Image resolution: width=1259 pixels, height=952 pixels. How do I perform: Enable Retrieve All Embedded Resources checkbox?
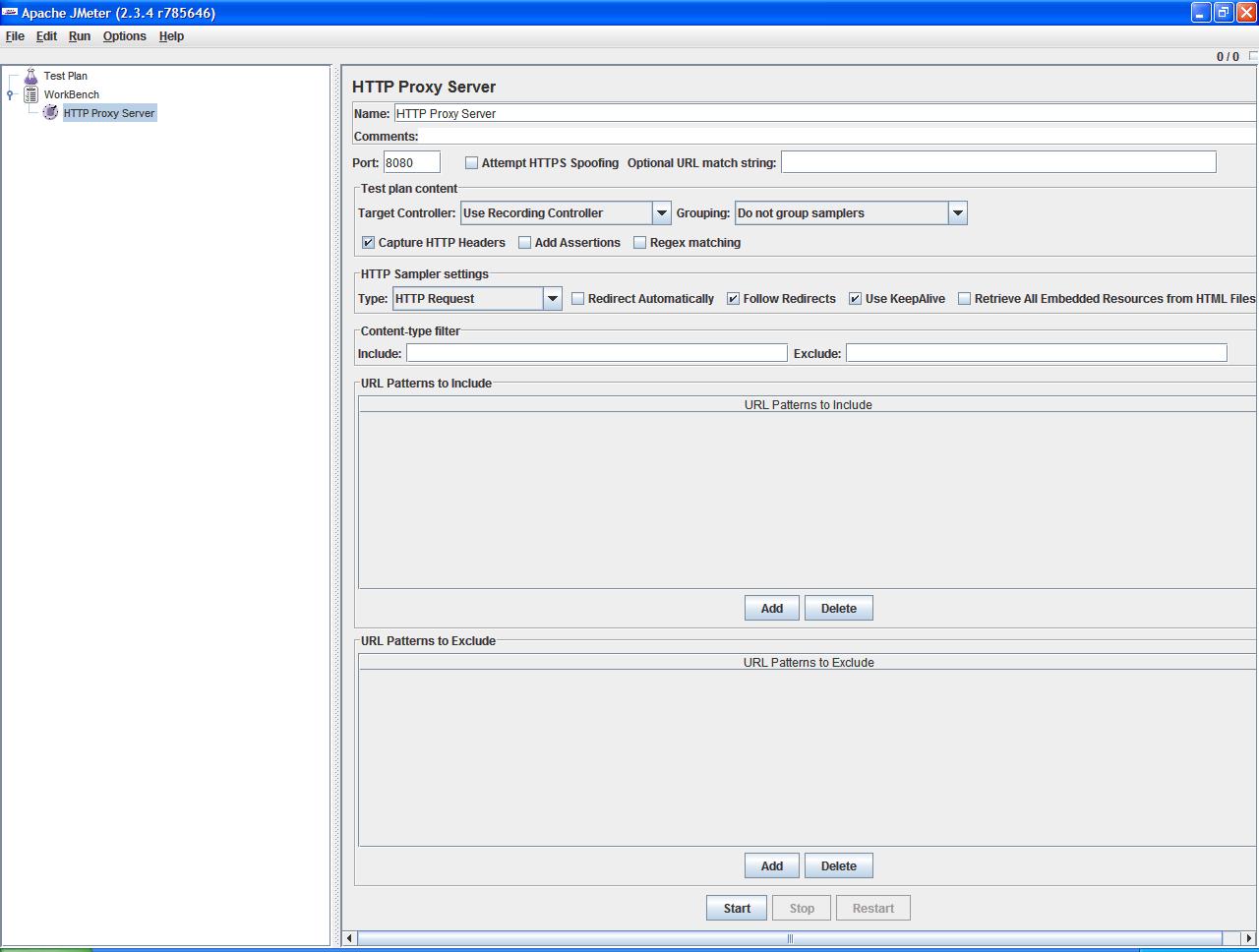[964, 299]
